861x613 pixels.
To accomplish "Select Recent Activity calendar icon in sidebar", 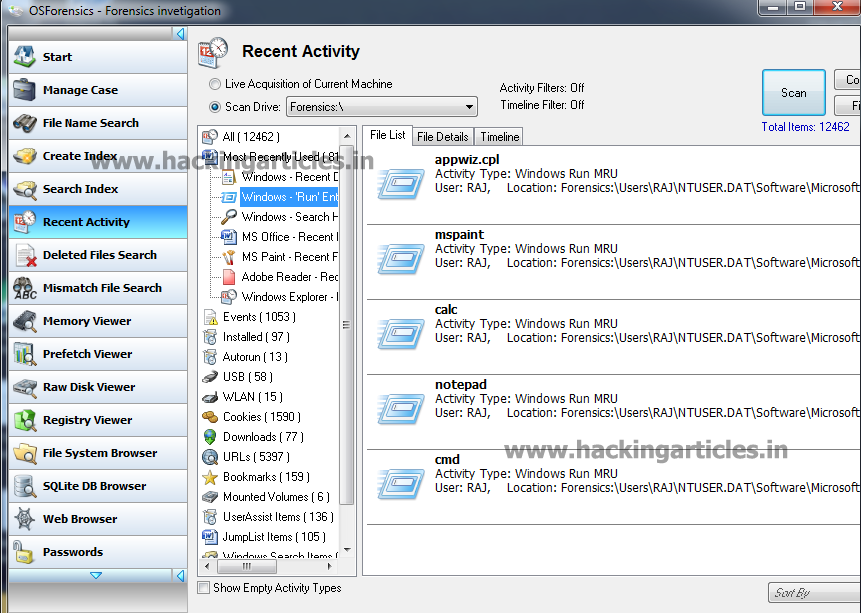I will [x=25, y=222].
